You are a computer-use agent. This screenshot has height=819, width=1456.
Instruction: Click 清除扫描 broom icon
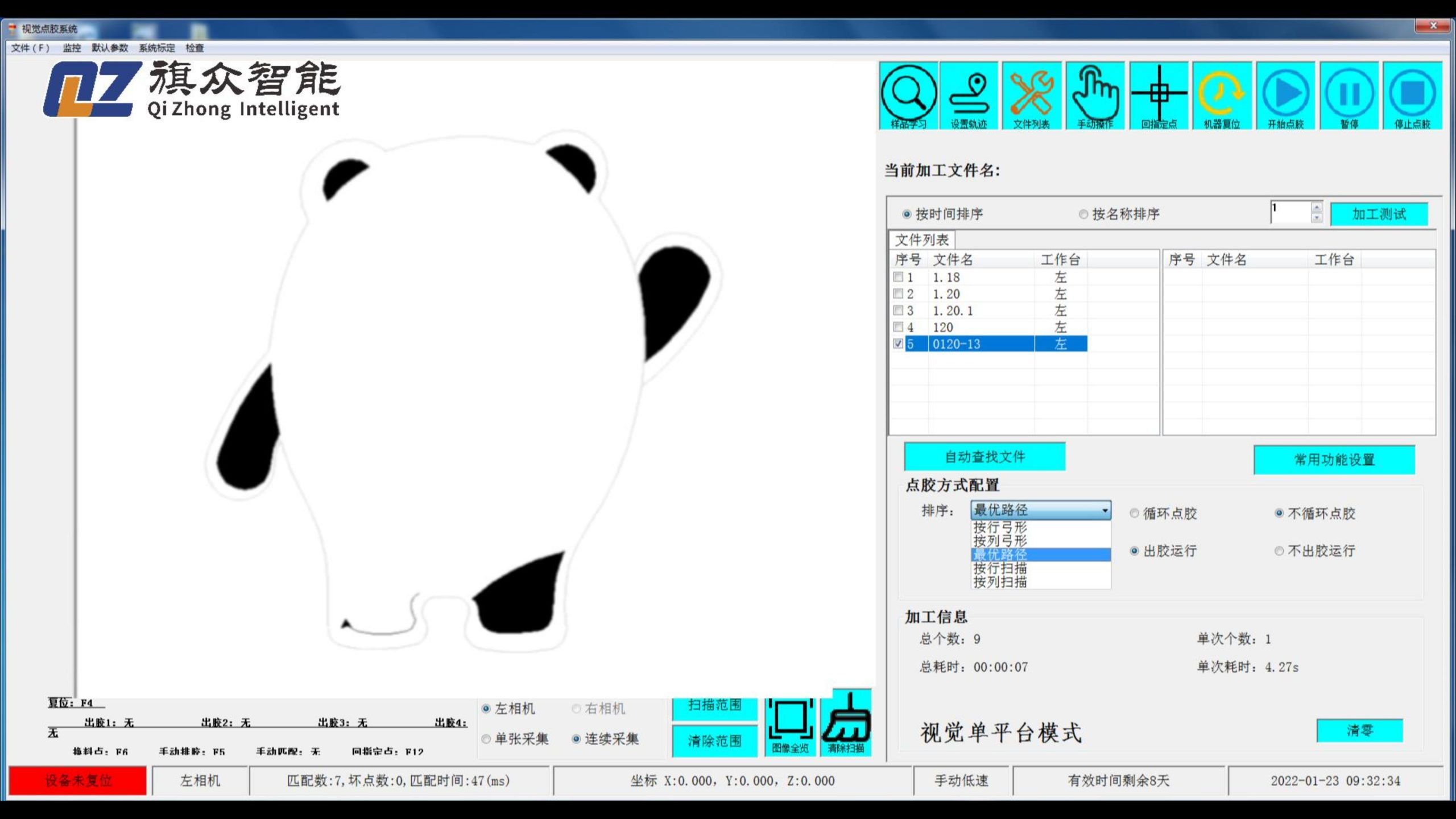click(846, 722)
